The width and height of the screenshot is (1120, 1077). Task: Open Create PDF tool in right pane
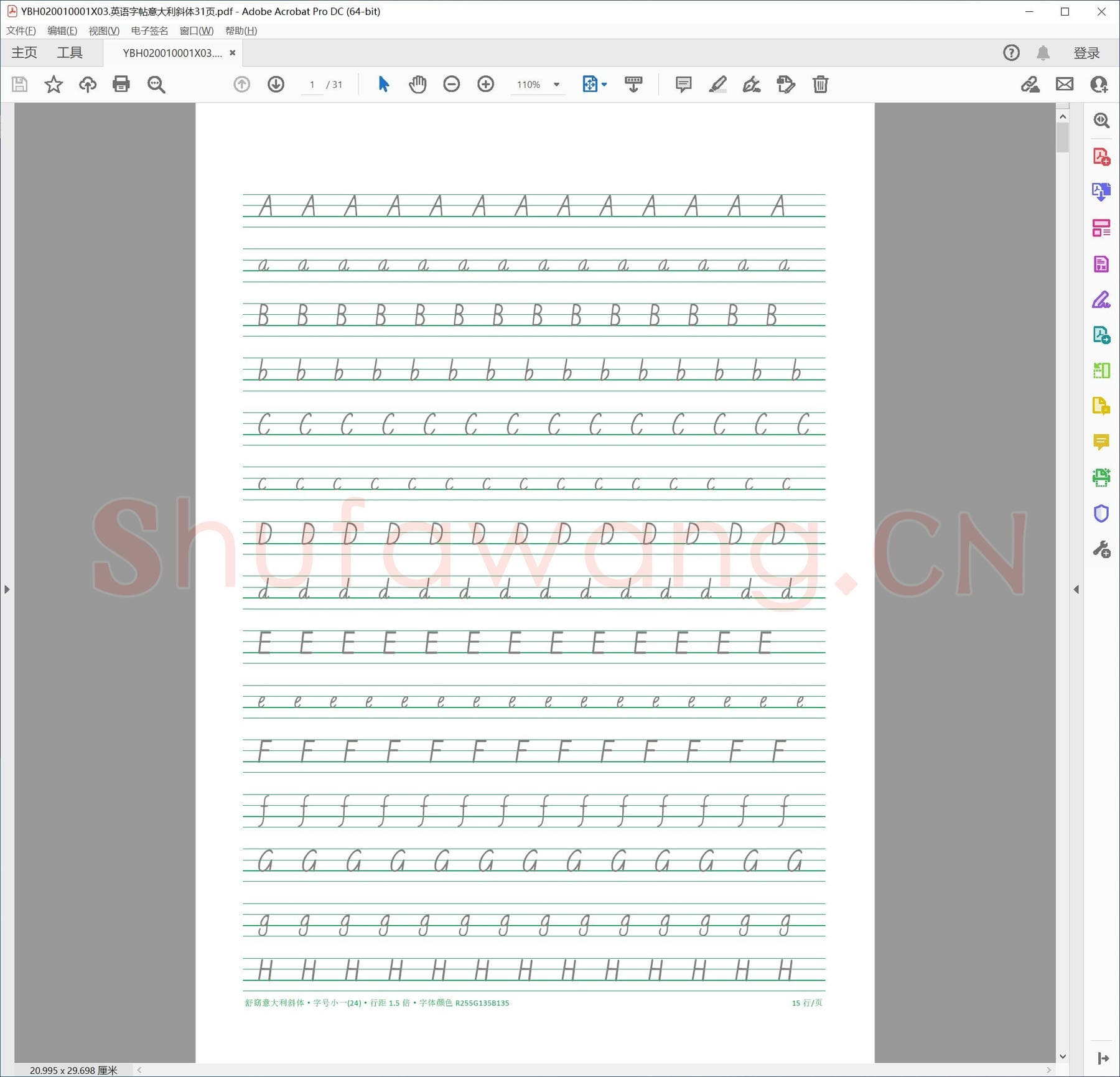tap(1101, 156)
